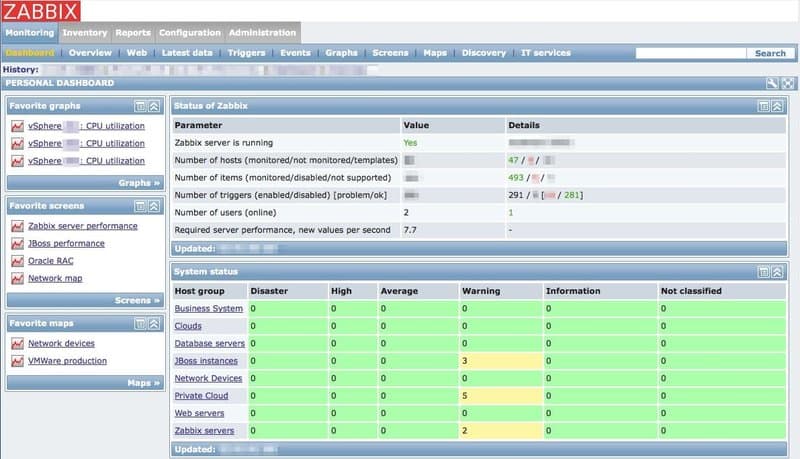Open System status widget menu icon

coord(763,272)
